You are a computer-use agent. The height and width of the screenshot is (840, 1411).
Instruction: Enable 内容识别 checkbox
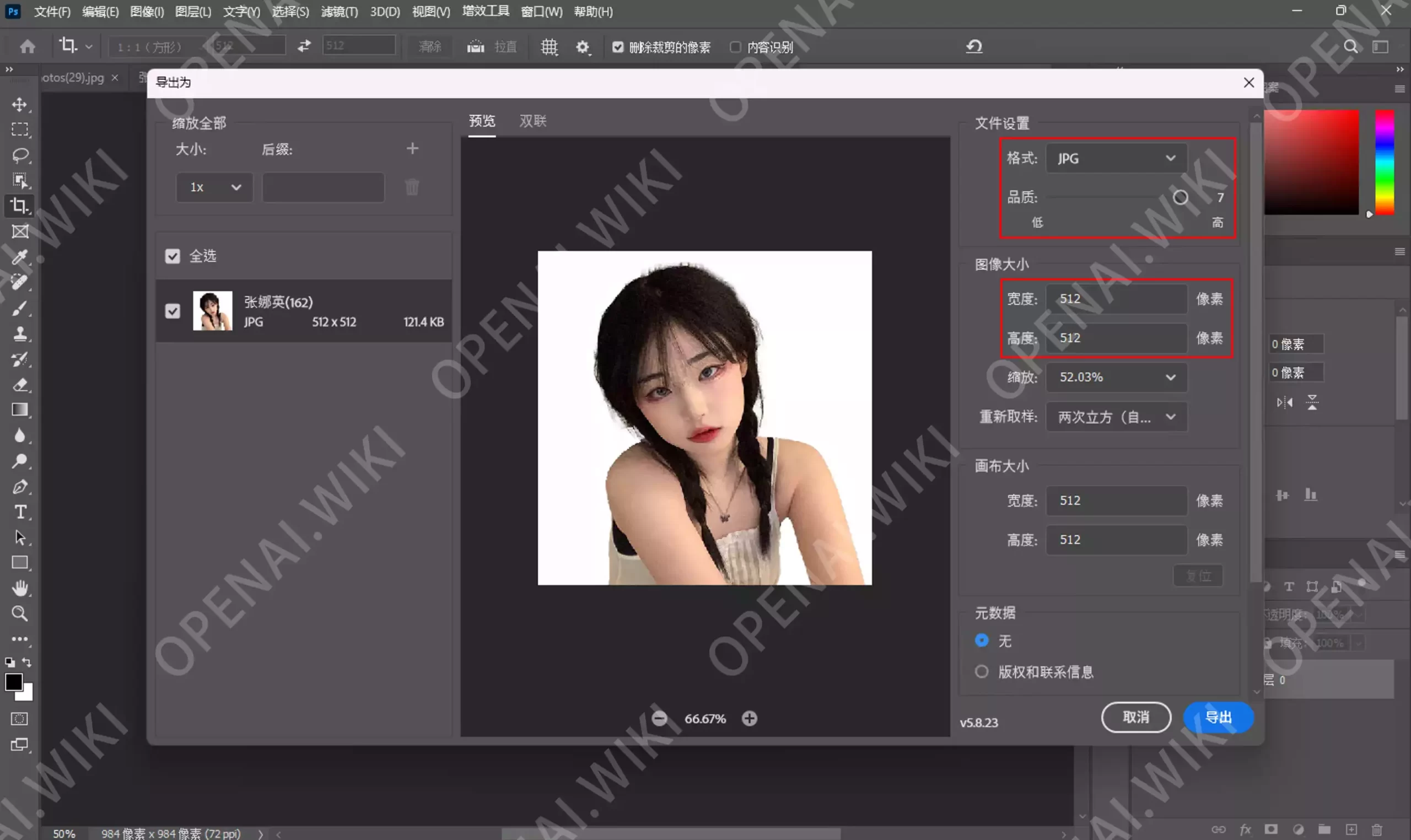click(x=735, y=47)
